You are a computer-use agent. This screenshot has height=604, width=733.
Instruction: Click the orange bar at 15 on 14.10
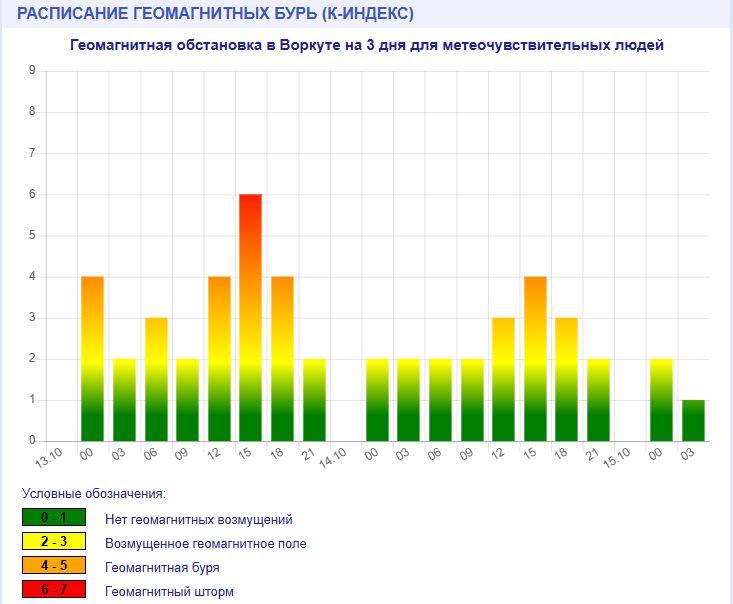pyautogui.click(x=535, y=358)
